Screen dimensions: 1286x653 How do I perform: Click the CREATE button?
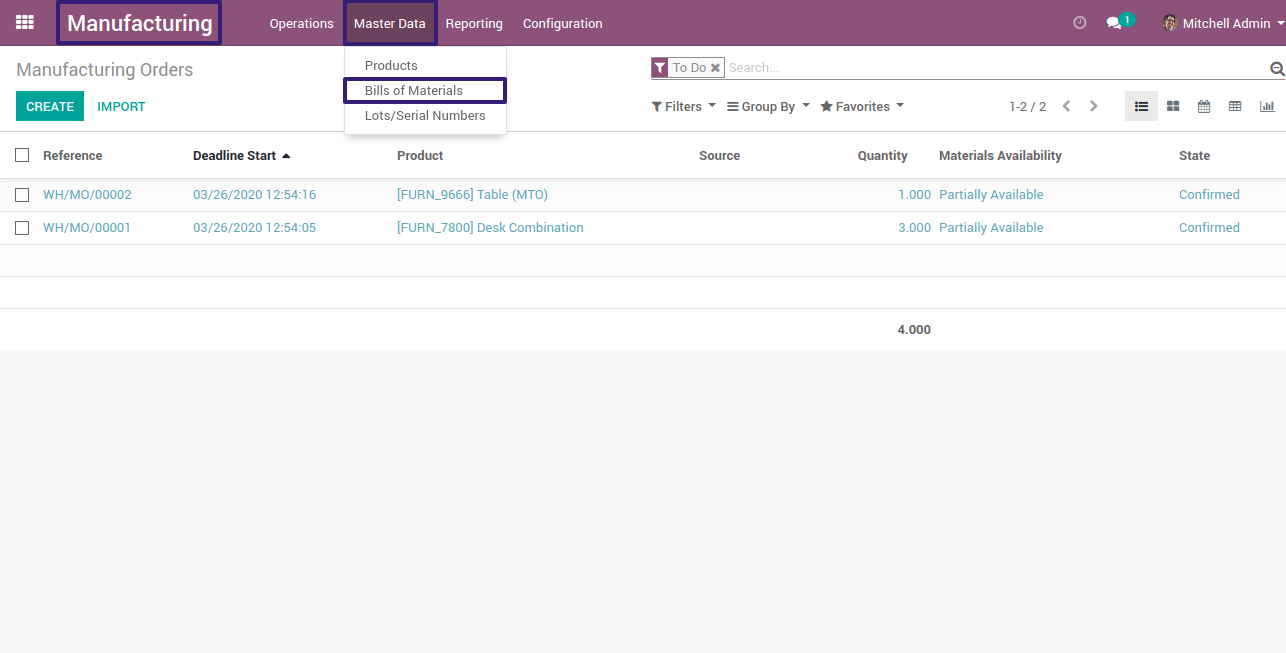(50, 106)
